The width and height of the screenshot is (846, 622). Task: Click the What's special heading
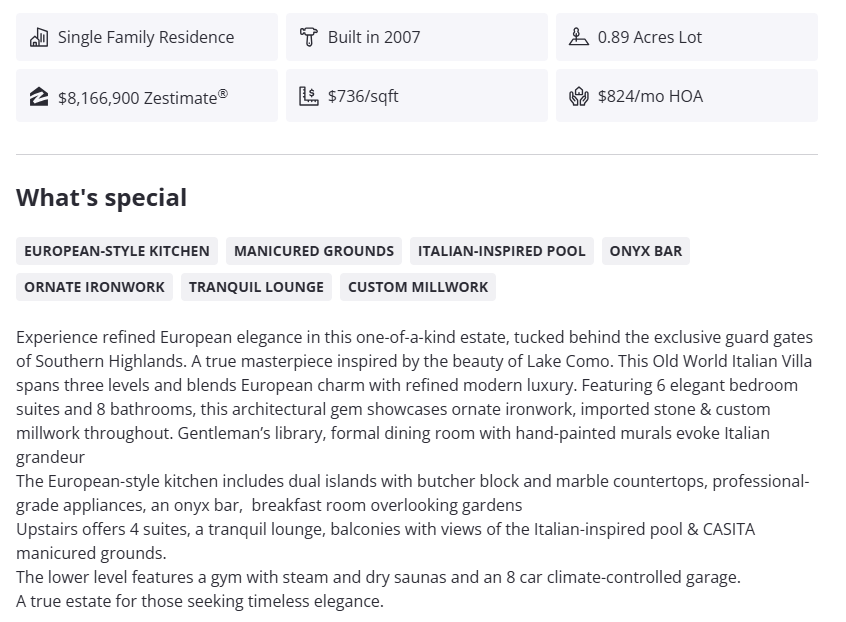pyautogui.click(x=101, y=197)
